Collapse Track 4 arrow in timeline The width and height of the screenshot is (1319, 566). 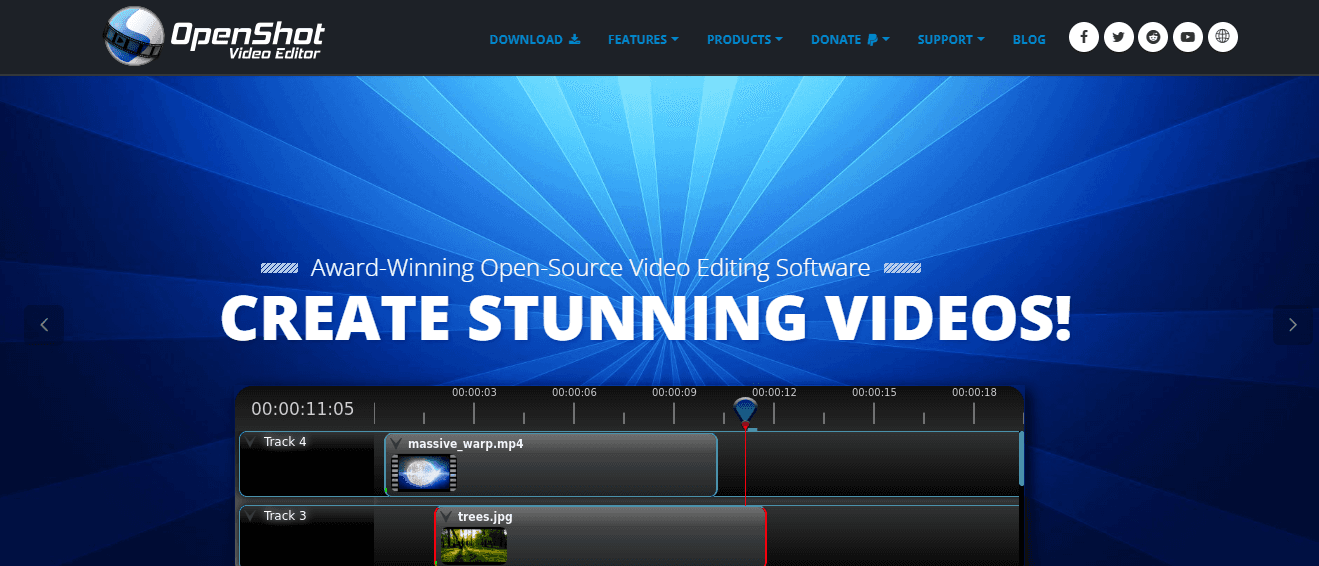pyautogui.click(x=251, y=442)
